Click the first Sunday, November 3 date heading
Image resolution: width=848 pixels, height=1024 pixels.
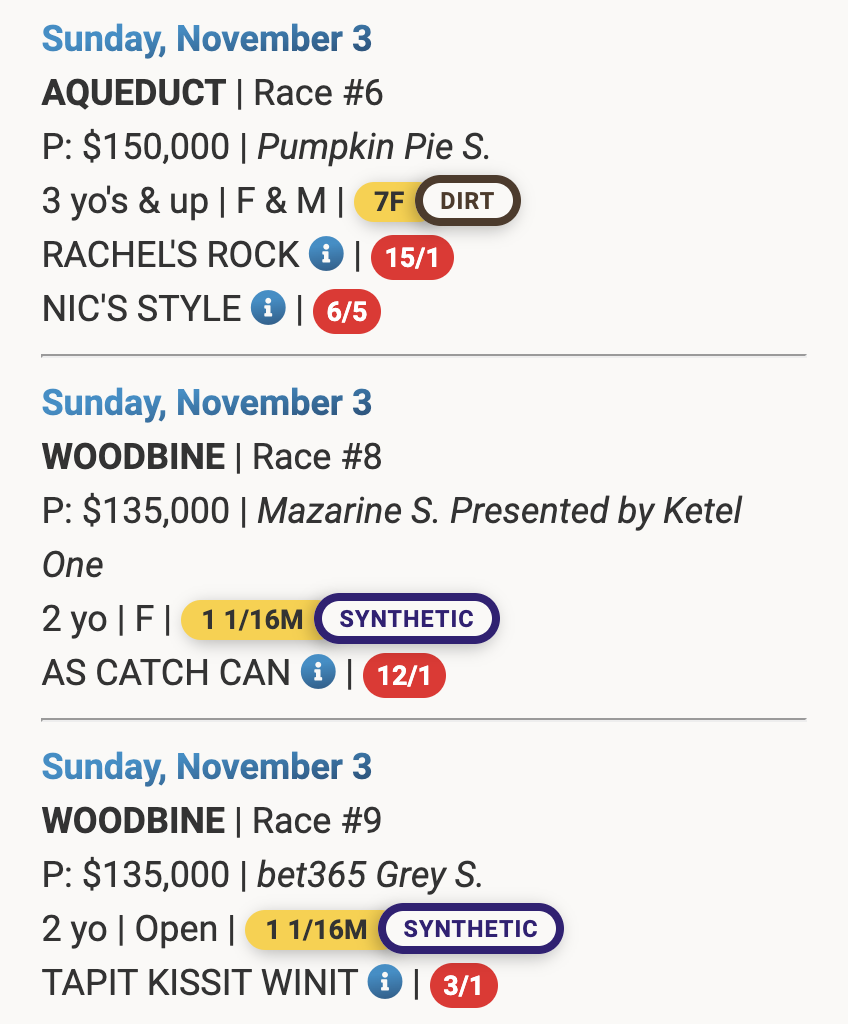pos(207,39)
